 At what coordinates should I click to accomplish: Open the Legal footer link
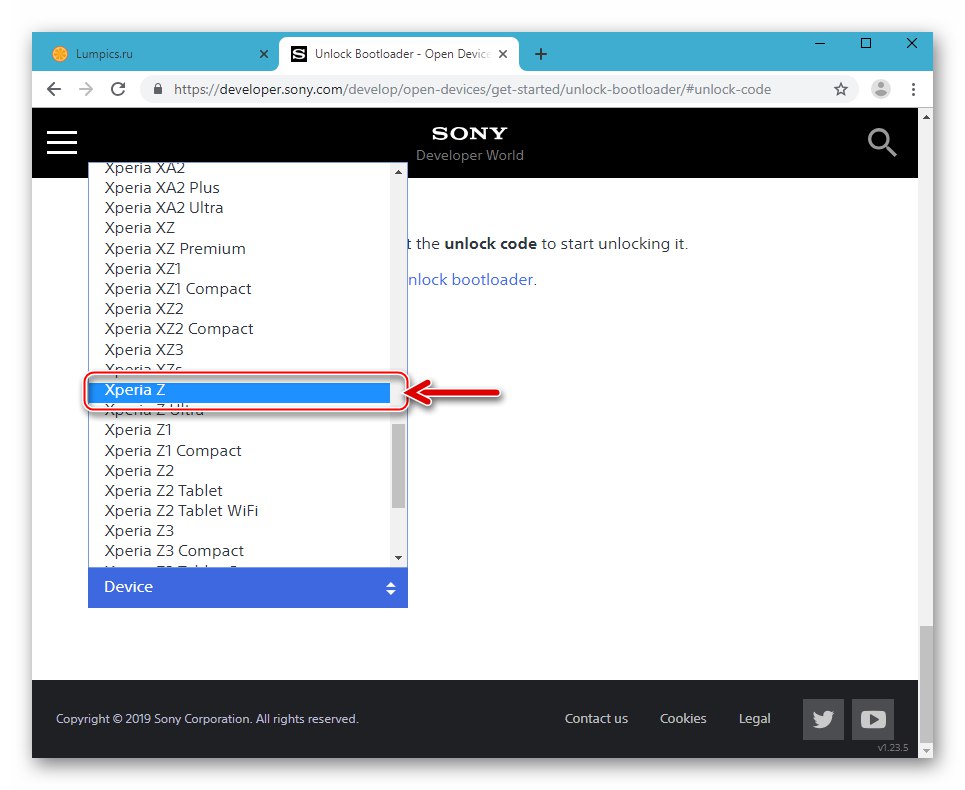755,719
